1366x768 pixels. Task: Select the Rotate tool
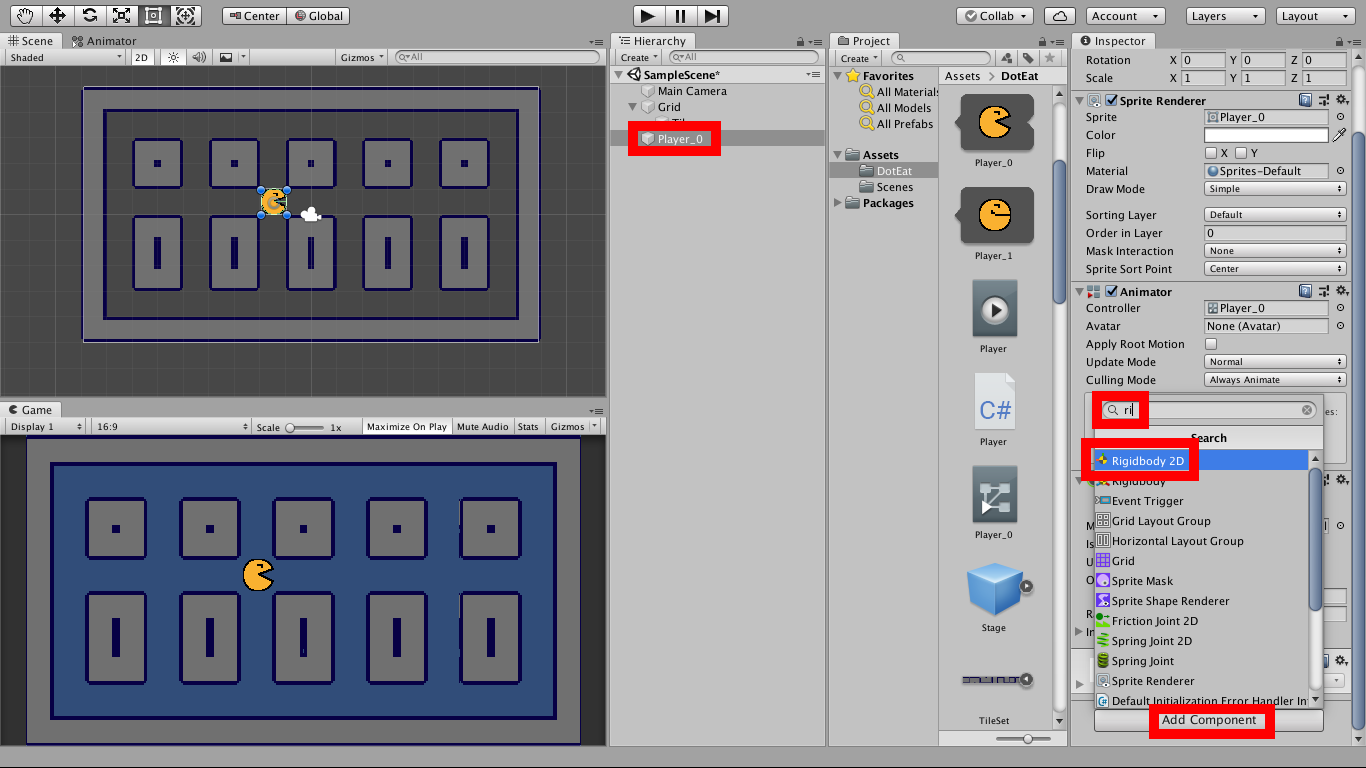pyautogui.click(x=89, y=15)
